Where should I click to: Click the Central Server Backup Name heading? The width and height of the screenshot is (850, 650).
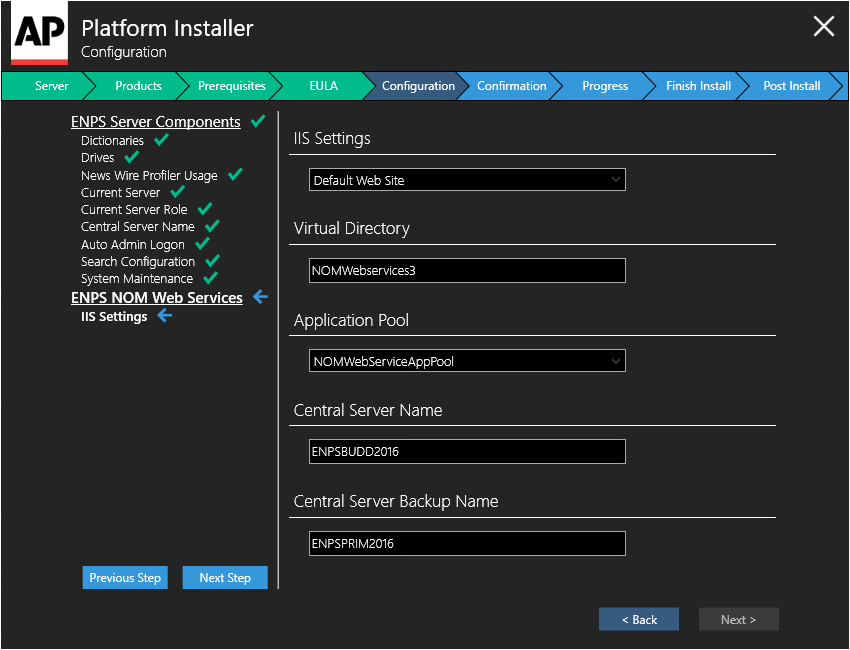396,501
